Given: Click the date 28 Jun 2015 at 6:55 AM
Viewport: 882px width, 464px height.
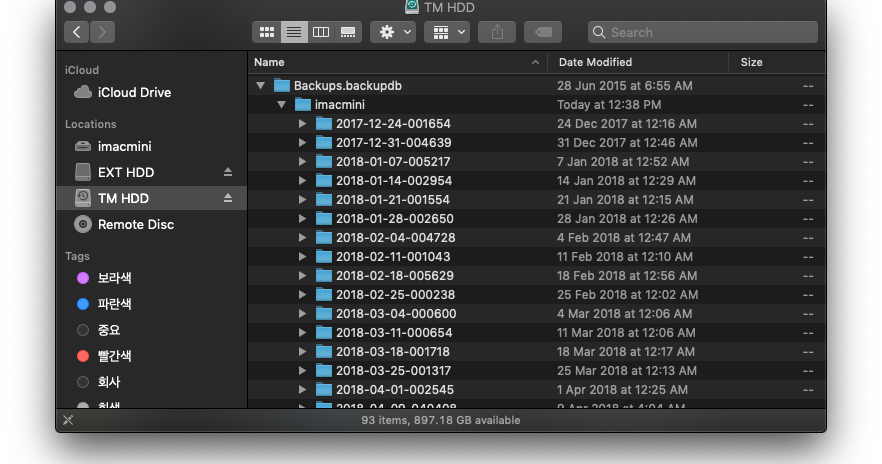Looking at the screenshot, I should [x=624, y=86].
